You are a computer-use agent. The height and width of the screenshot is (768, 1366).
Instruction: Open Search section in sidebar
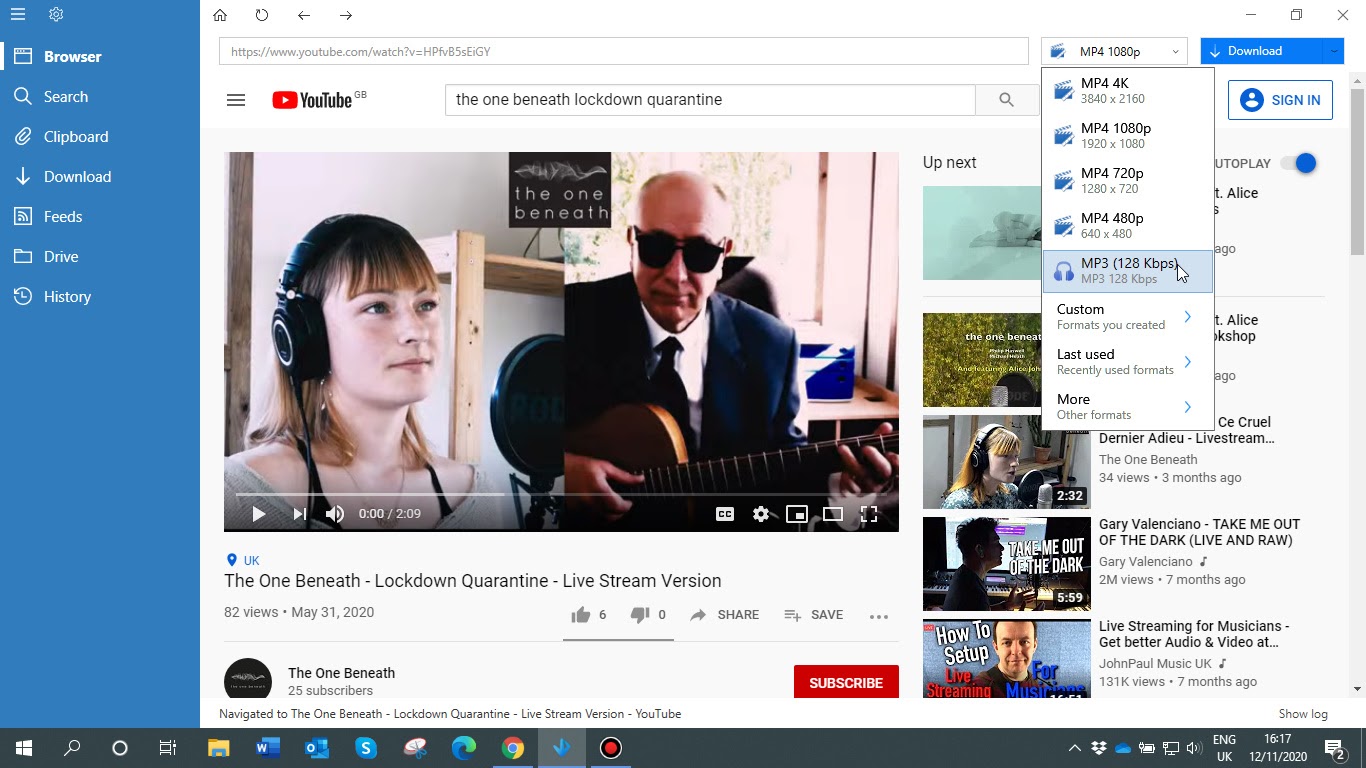(x=100, y=97)
